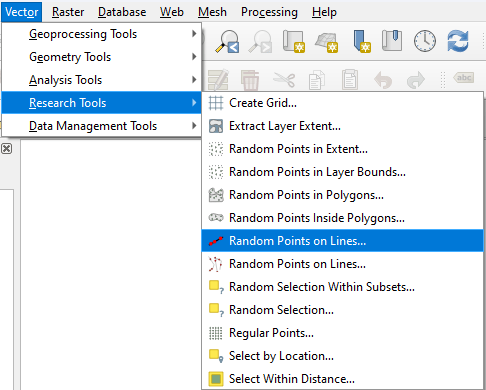The height and width of the screenshot is (390, 486).
Task: Expand Analysis Tools submenu
Action: (101, 80)
